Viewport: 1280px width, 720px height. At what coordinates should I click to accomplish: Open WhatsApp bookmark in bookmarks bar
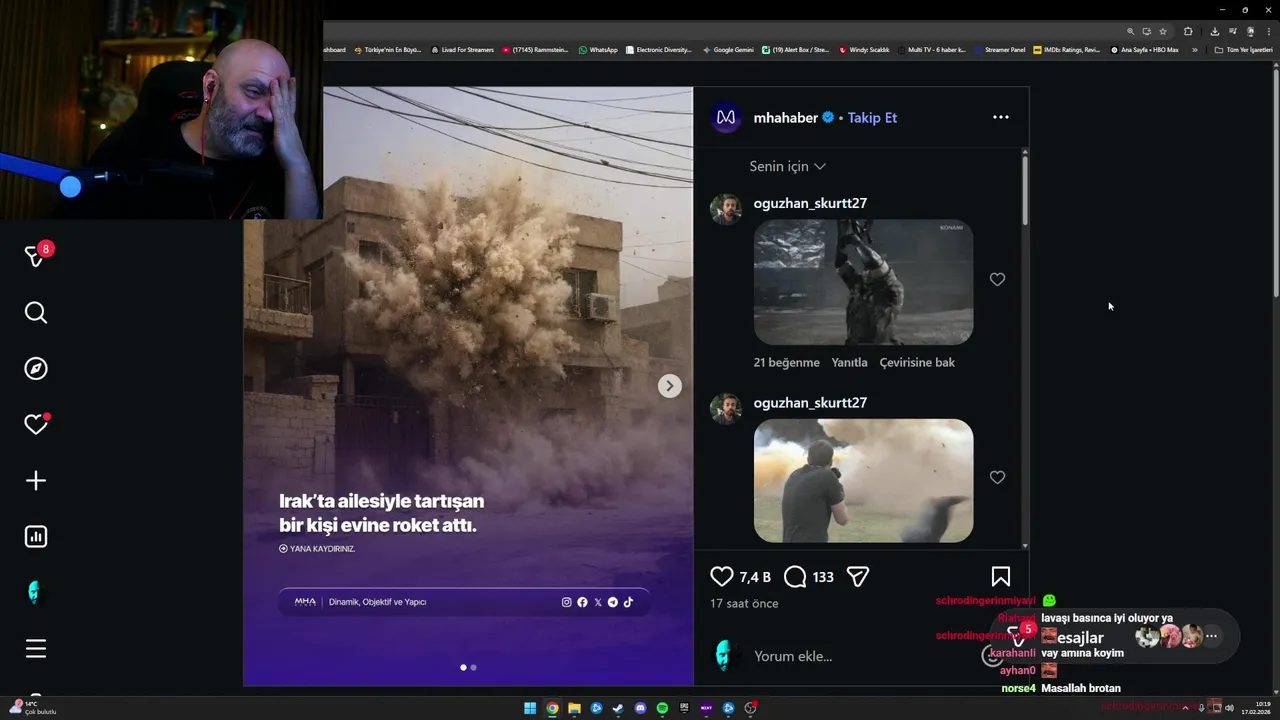[598, 50]
